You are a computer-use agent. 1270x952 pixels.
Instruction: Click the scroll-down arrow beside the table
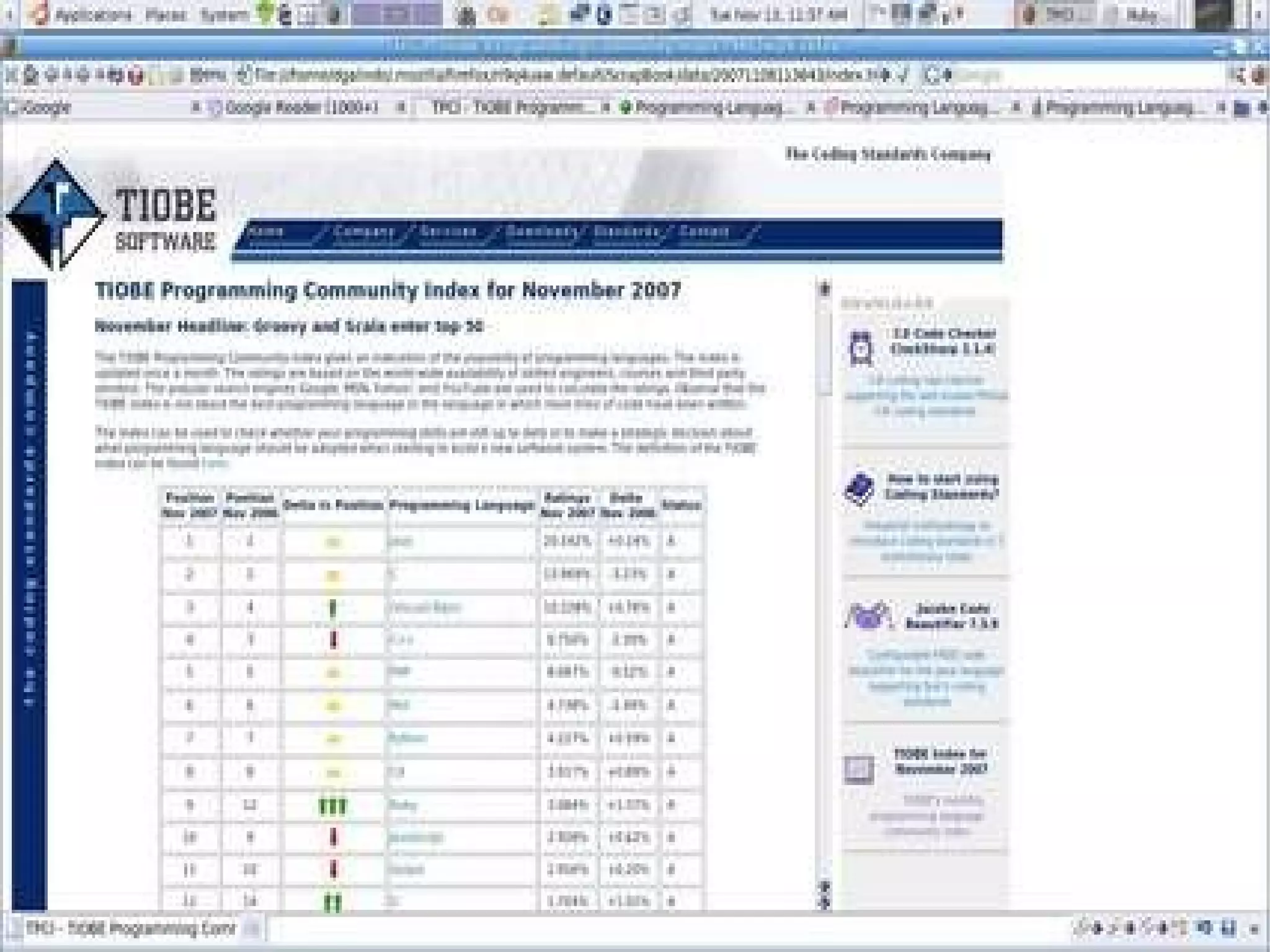pos(825,902)
